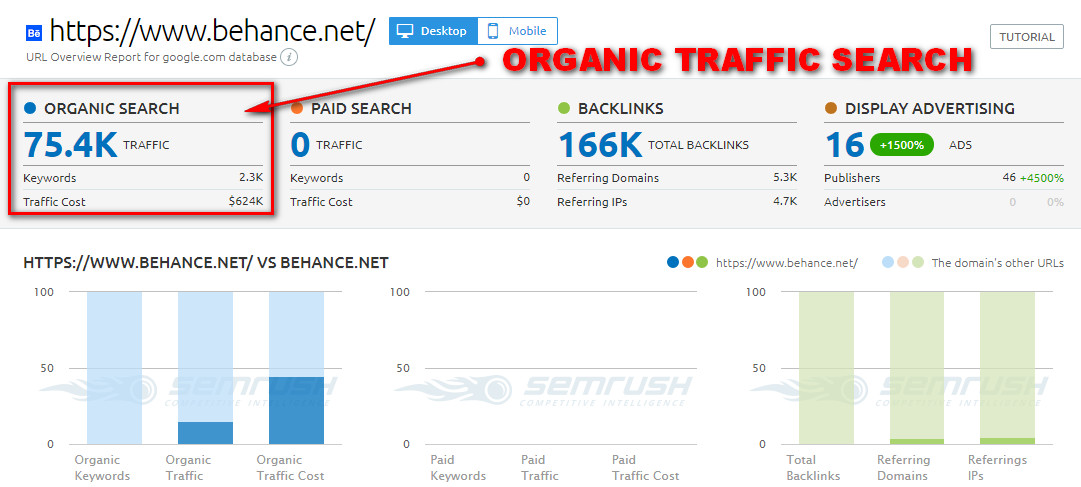Click orange dot beside PAID SEARCH
Viewport: 1081px width, 487px height.
coord(296,108)
